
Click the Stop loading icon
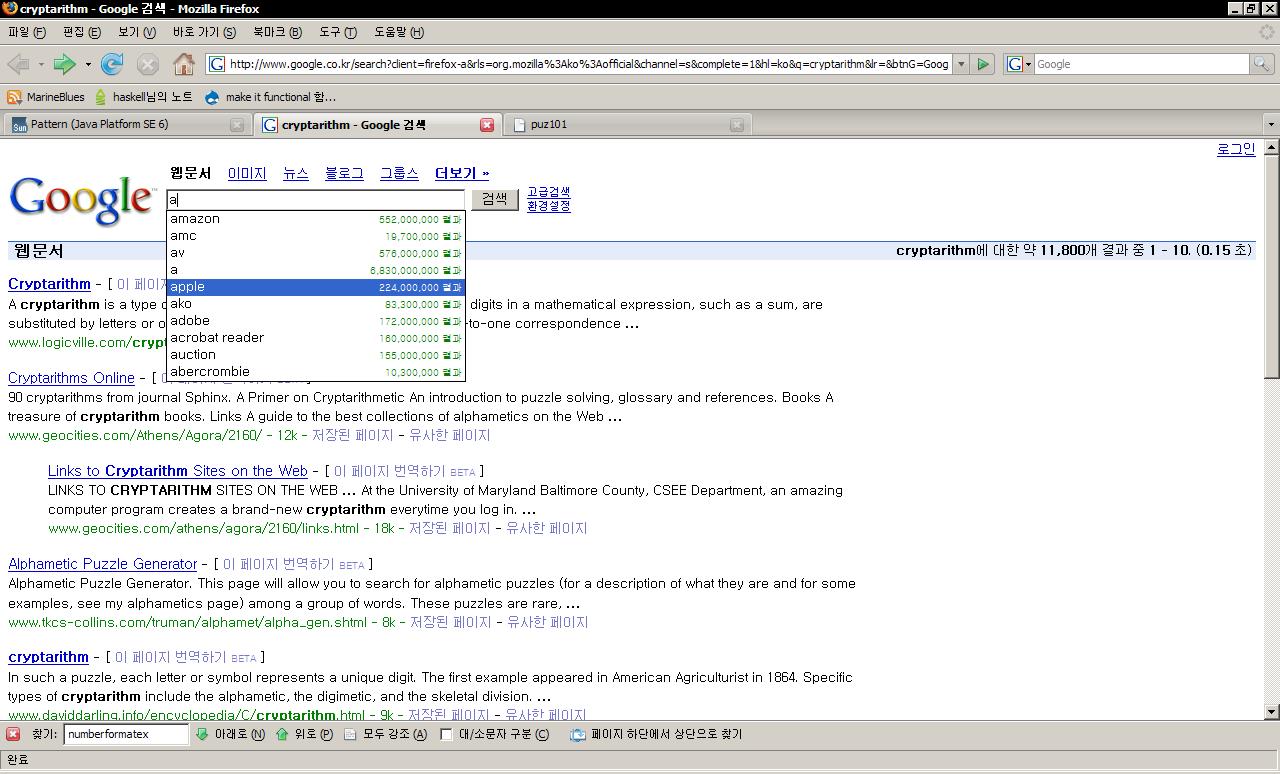(x=147, y=64)
